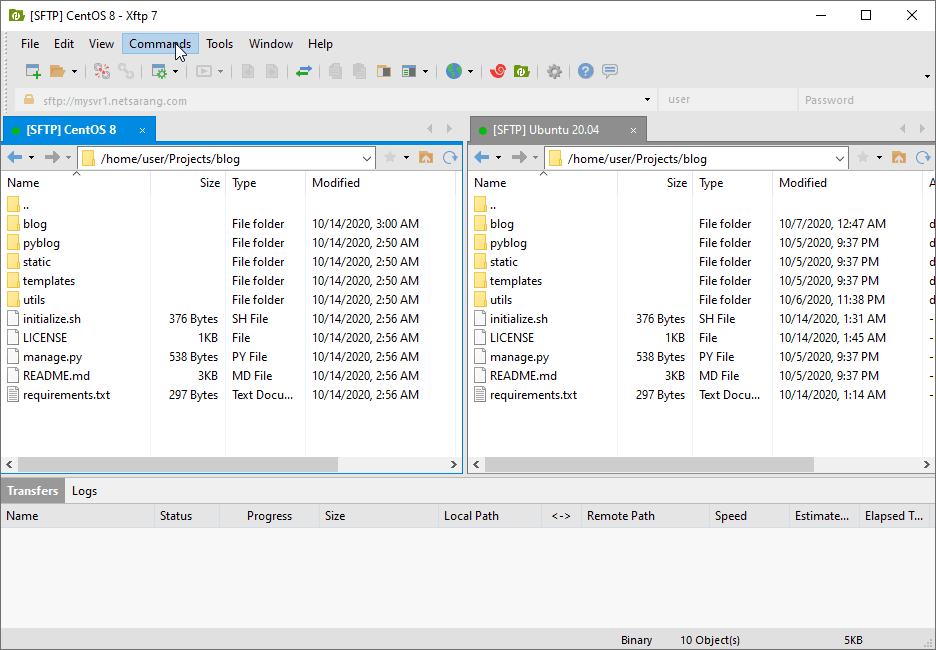The width and height of the screenshot is (936, 650).
Task: Sort CentOS 8 pane by Modified column
Action: click(380, 183)
